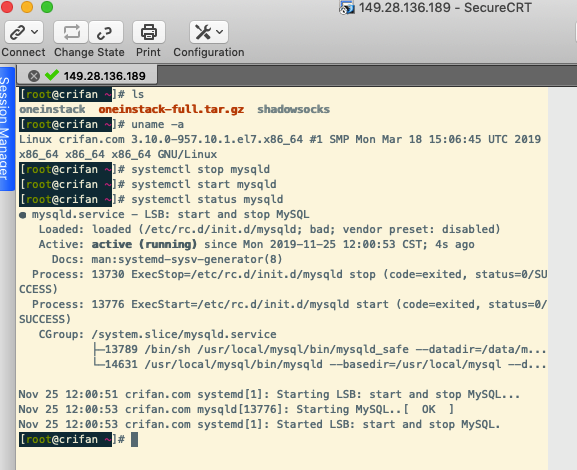Image resolution: width=577 pixels, height=470 pixels.
Task: Open the Connect dropdown arrow
Action: tap(35, 32)
